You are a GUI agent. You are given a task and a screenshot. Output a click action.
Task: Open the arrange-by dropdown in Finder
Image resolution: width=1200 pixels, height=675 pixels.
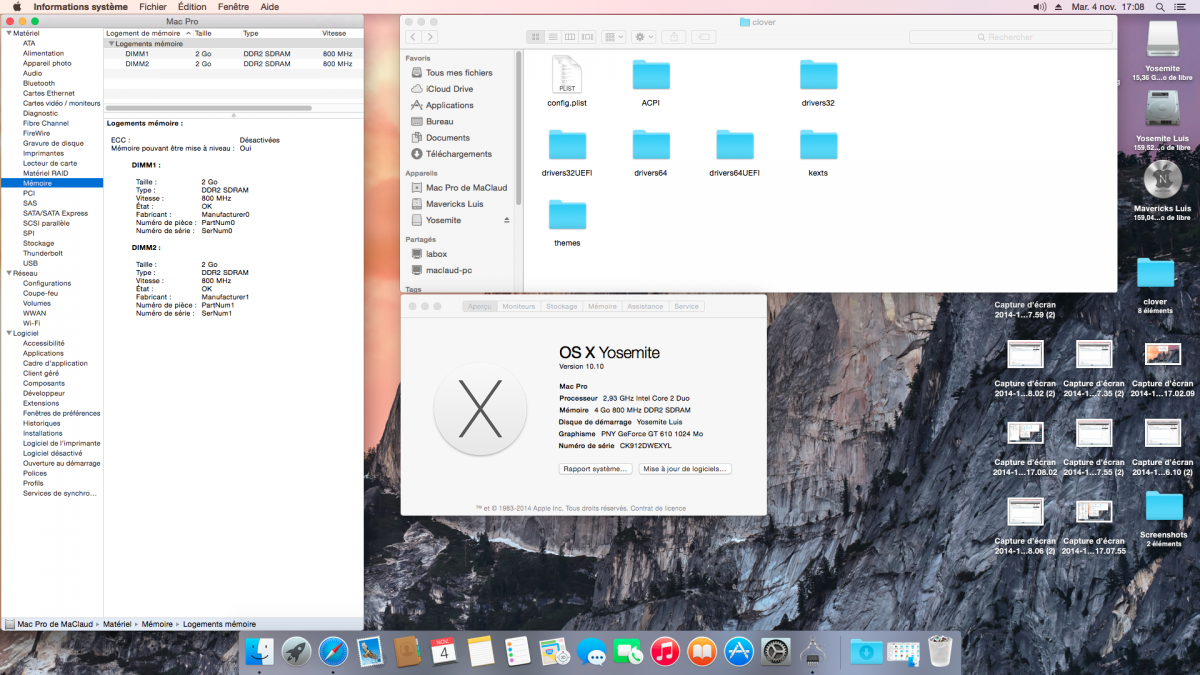[613, 37]
